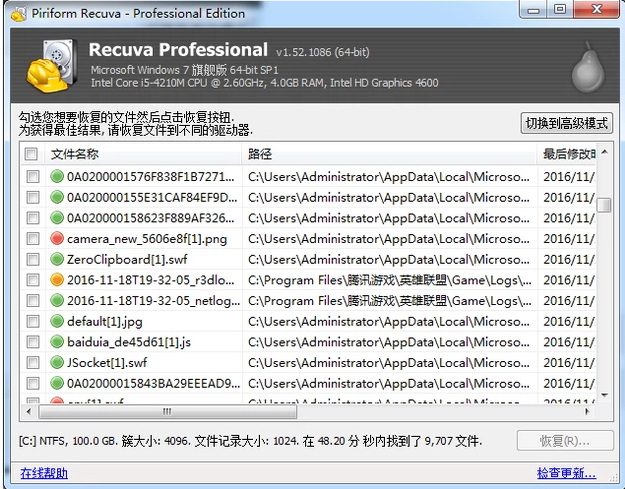Click green status dot for 2016-11-18T19-32-05_netlog file

point(57,300)
